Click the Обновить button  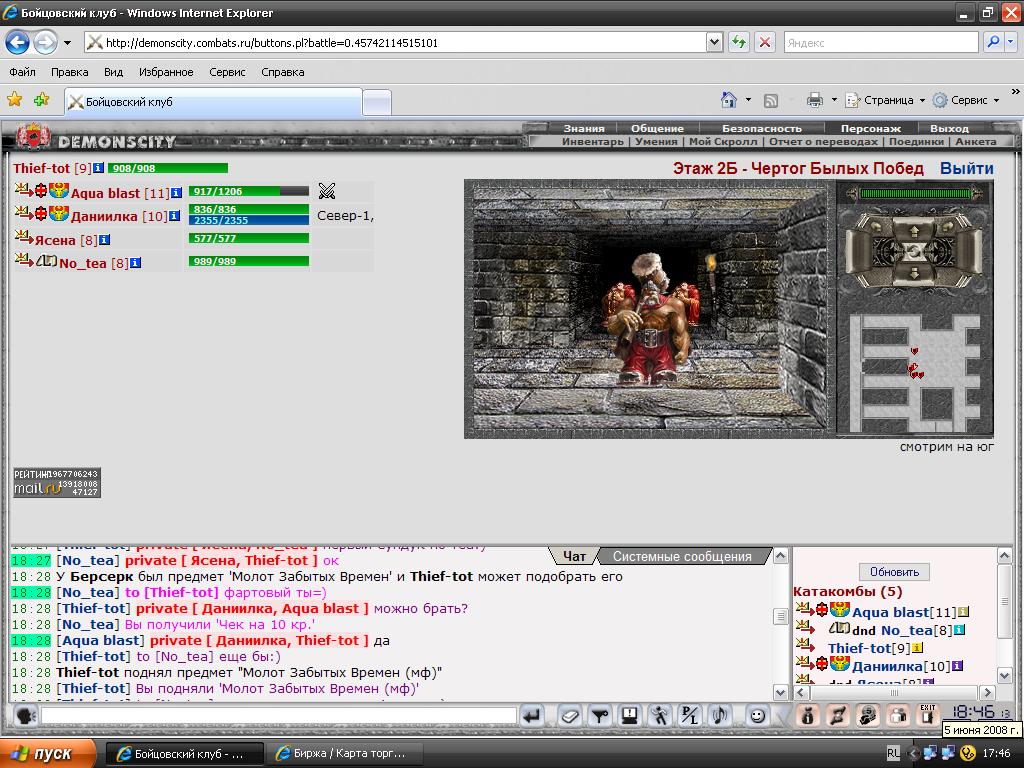coord(894,571)
